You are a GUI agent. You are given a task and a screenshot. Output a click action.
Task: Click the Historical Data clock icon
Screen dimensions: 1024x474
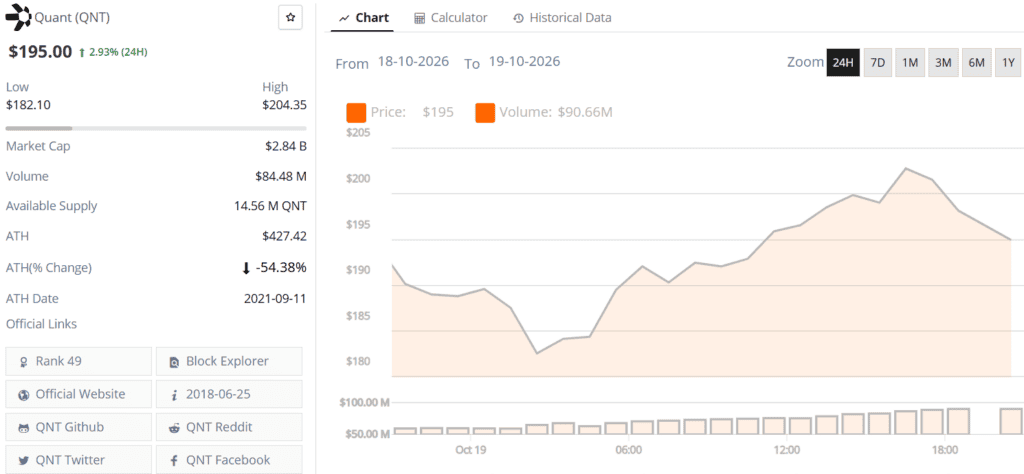click(x=519, y=18)
